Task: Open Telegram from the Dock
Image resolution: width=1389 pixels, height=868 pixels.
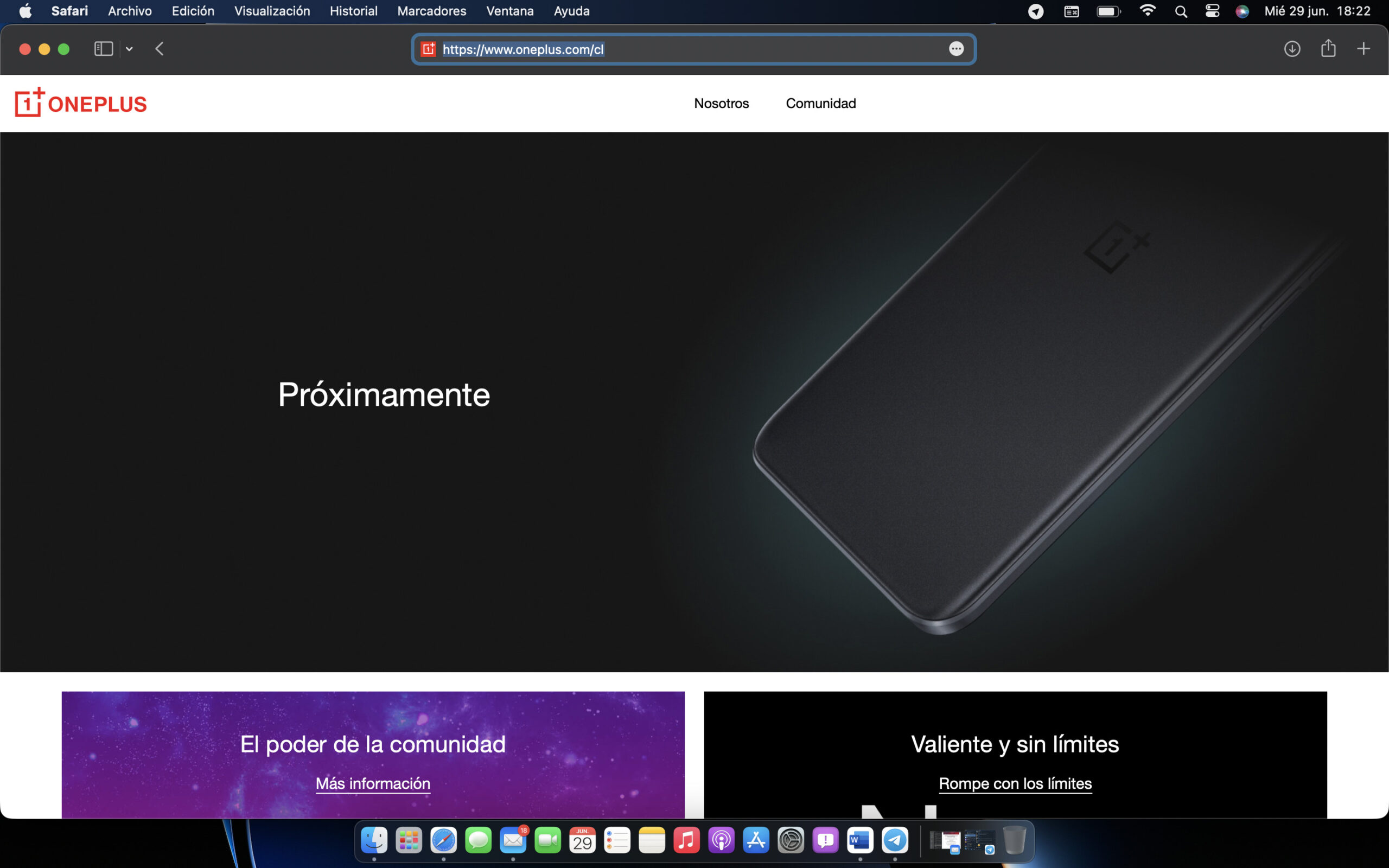Action: pos(894,840)
